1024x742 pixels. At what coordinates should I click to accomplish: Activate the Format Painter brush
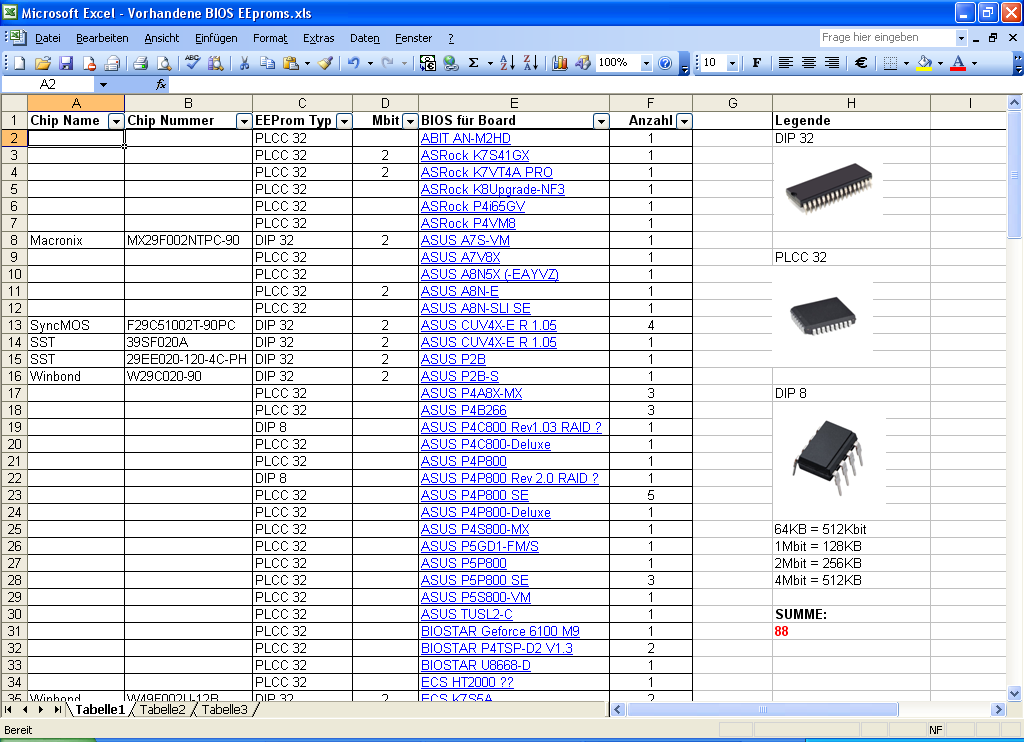pos(325,63)
